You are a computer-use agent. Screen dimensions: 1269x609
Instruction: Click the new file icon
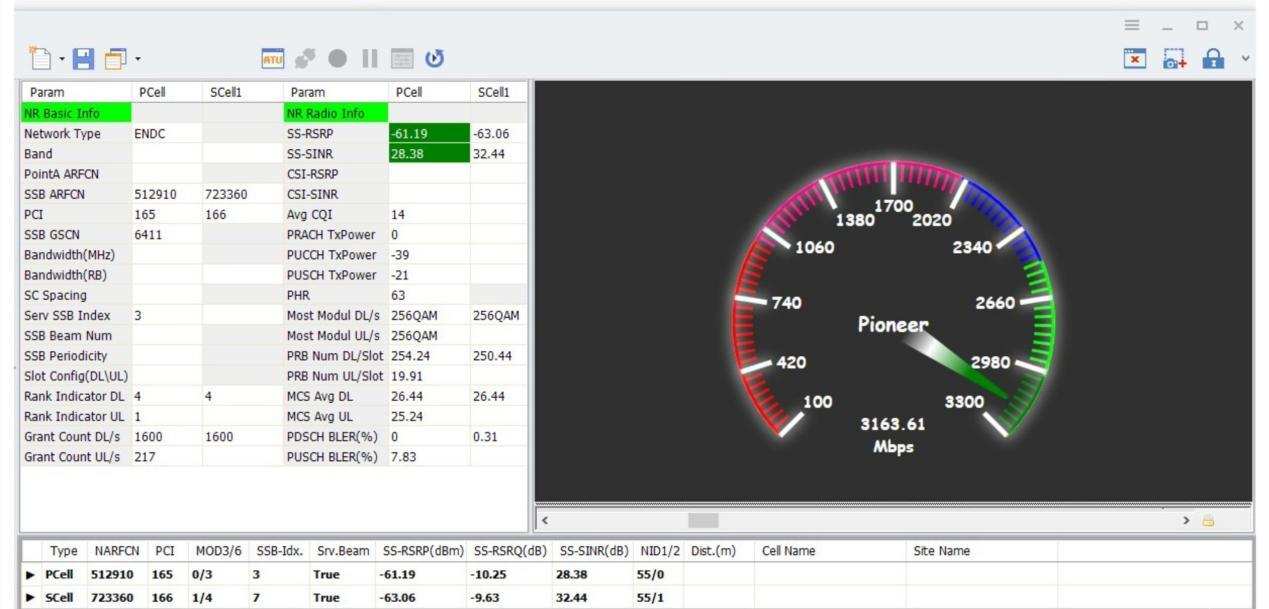(40, 60)
